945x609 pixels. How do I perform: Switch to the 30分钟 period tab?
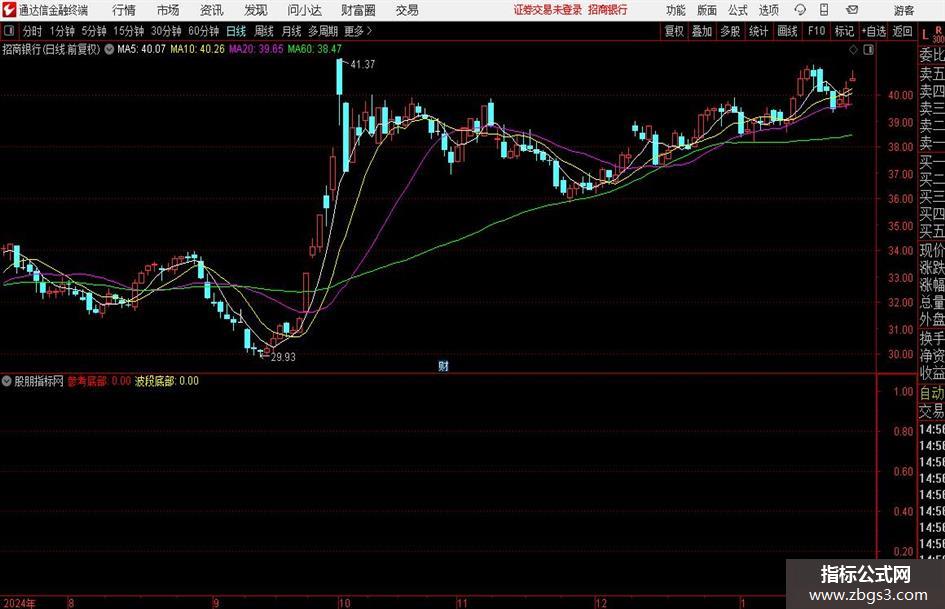coord(166,31)
